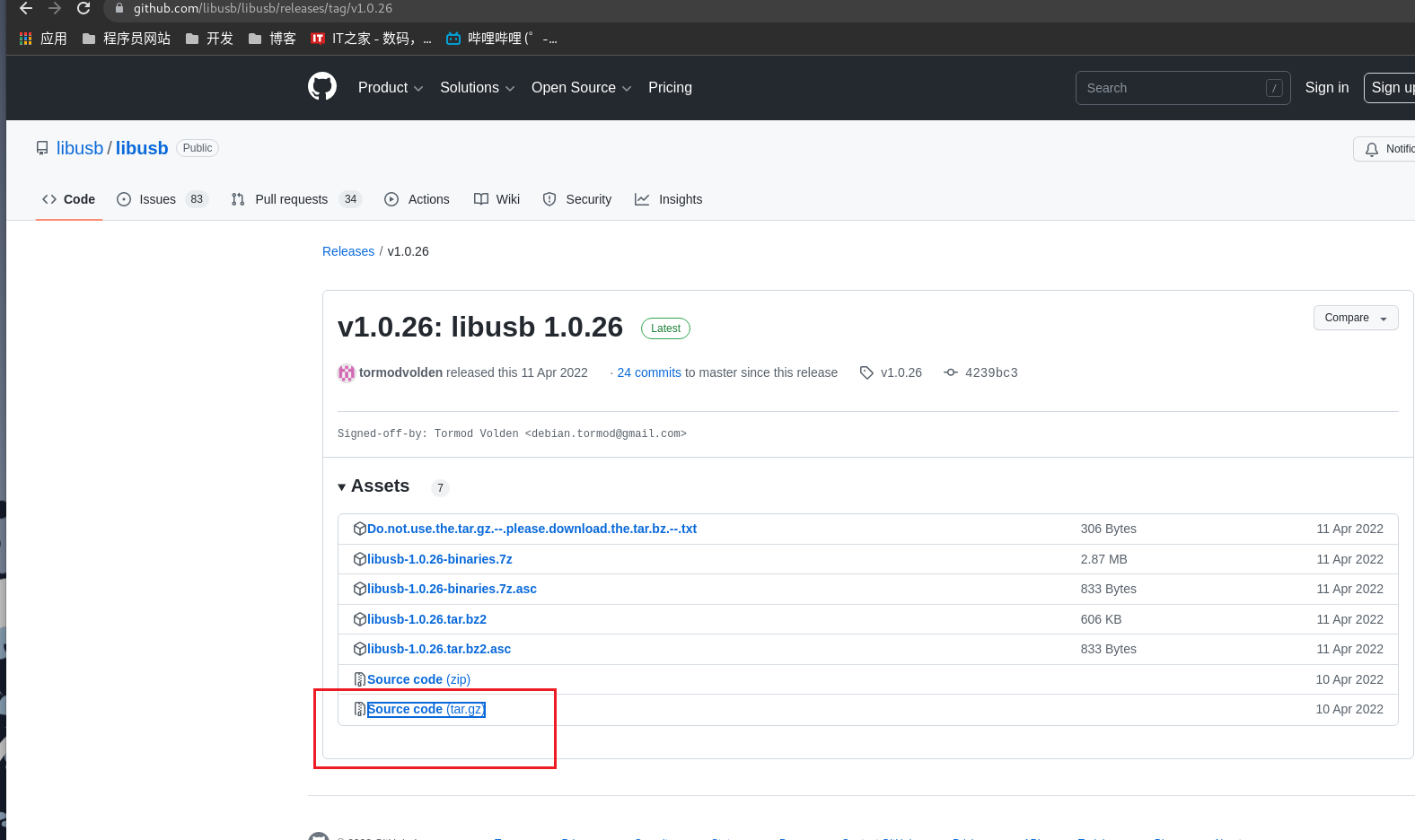The image size is (1415, 840).
Task: Open the v1.0.26 tag link
Action: tap(901, 372)
